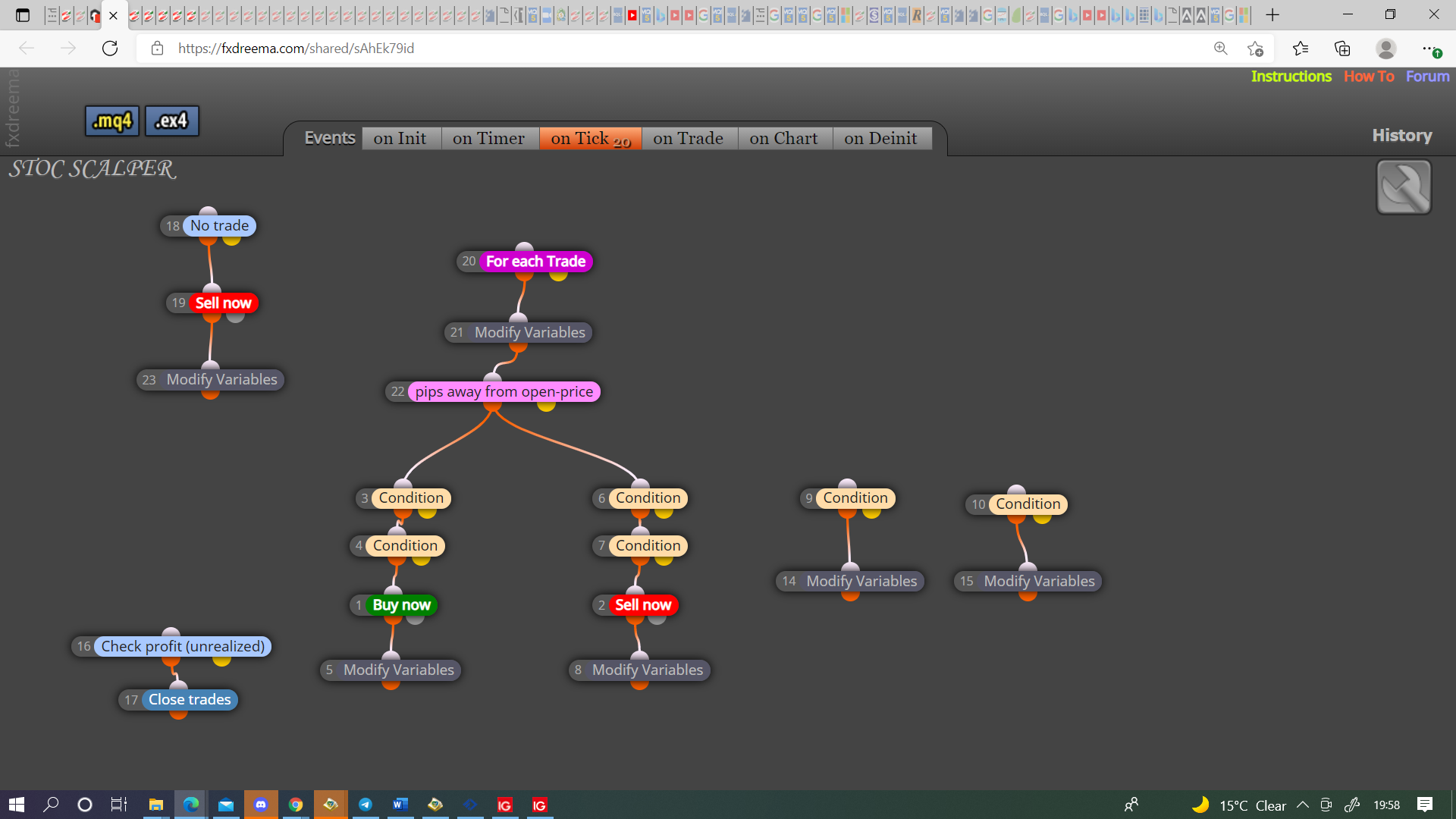
Task: Open the tab actions menu icon
Action: point(23,14)
